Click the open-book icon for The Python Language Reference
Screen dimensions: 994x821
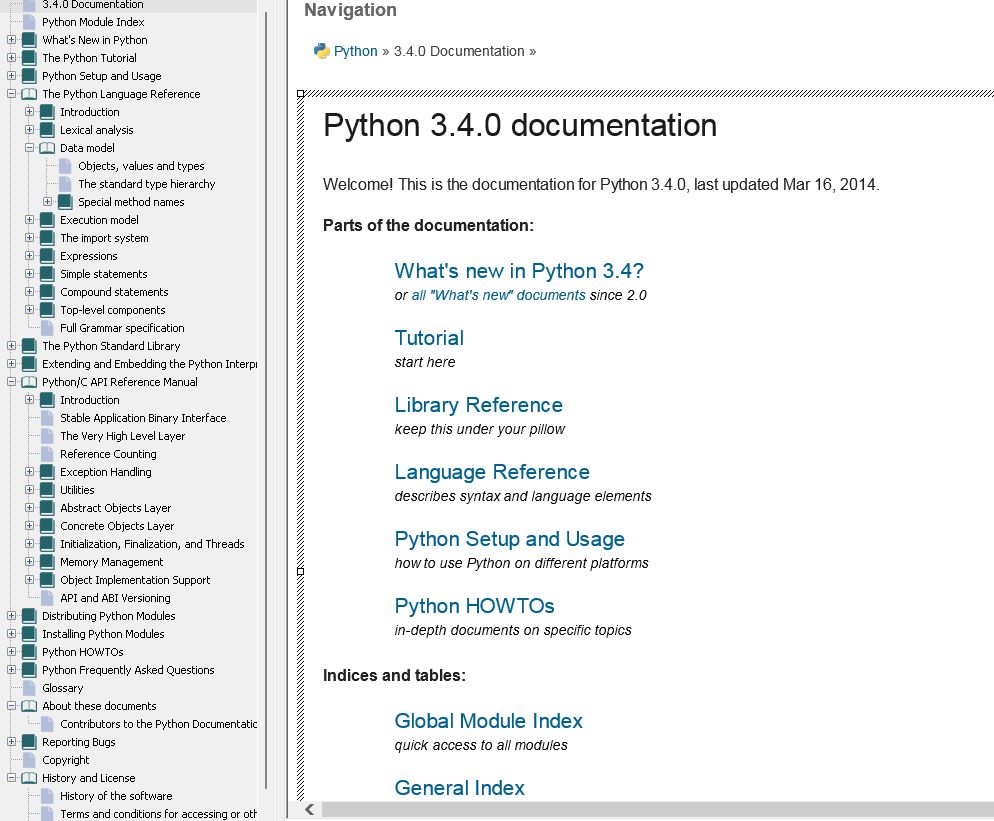[29, 94]
